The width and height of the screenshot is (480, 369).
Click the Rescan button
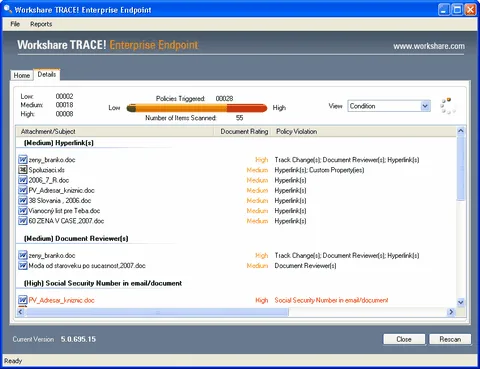pyautogui.click(x=450, y=339)
